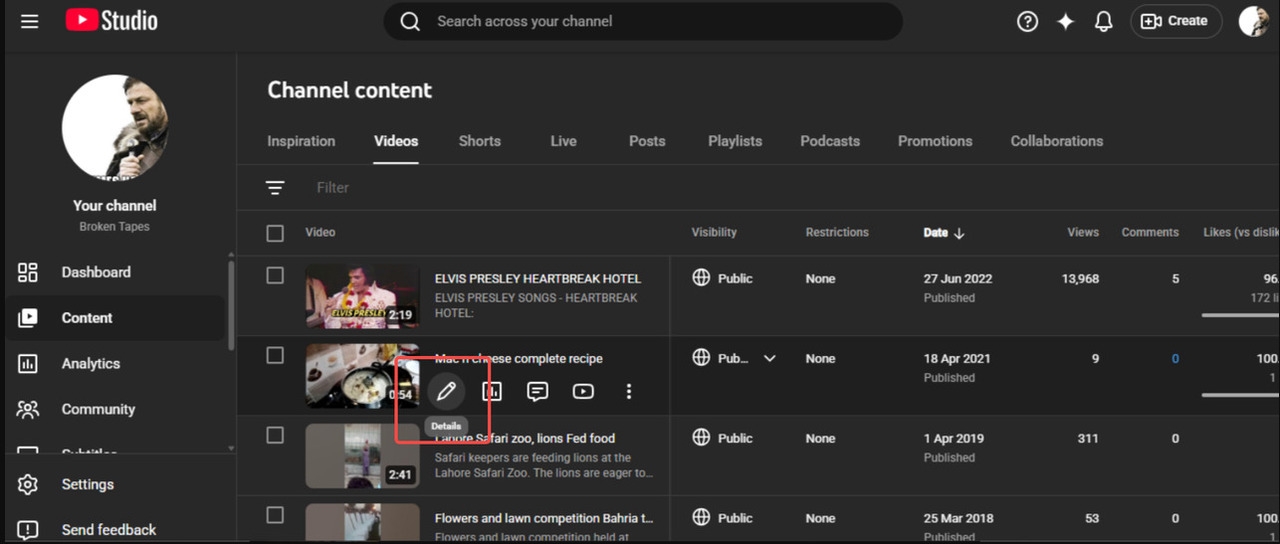Open Flowers and lawn competition Bahria title
The image size is (1280, 544).
544,519
